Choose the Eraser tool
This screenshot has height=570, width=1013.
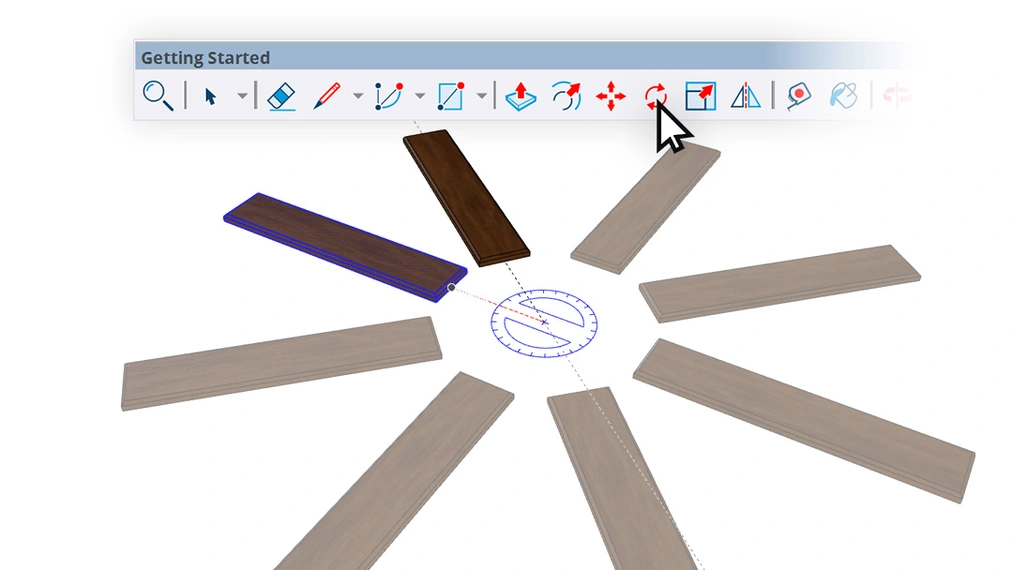coord(282,96)
